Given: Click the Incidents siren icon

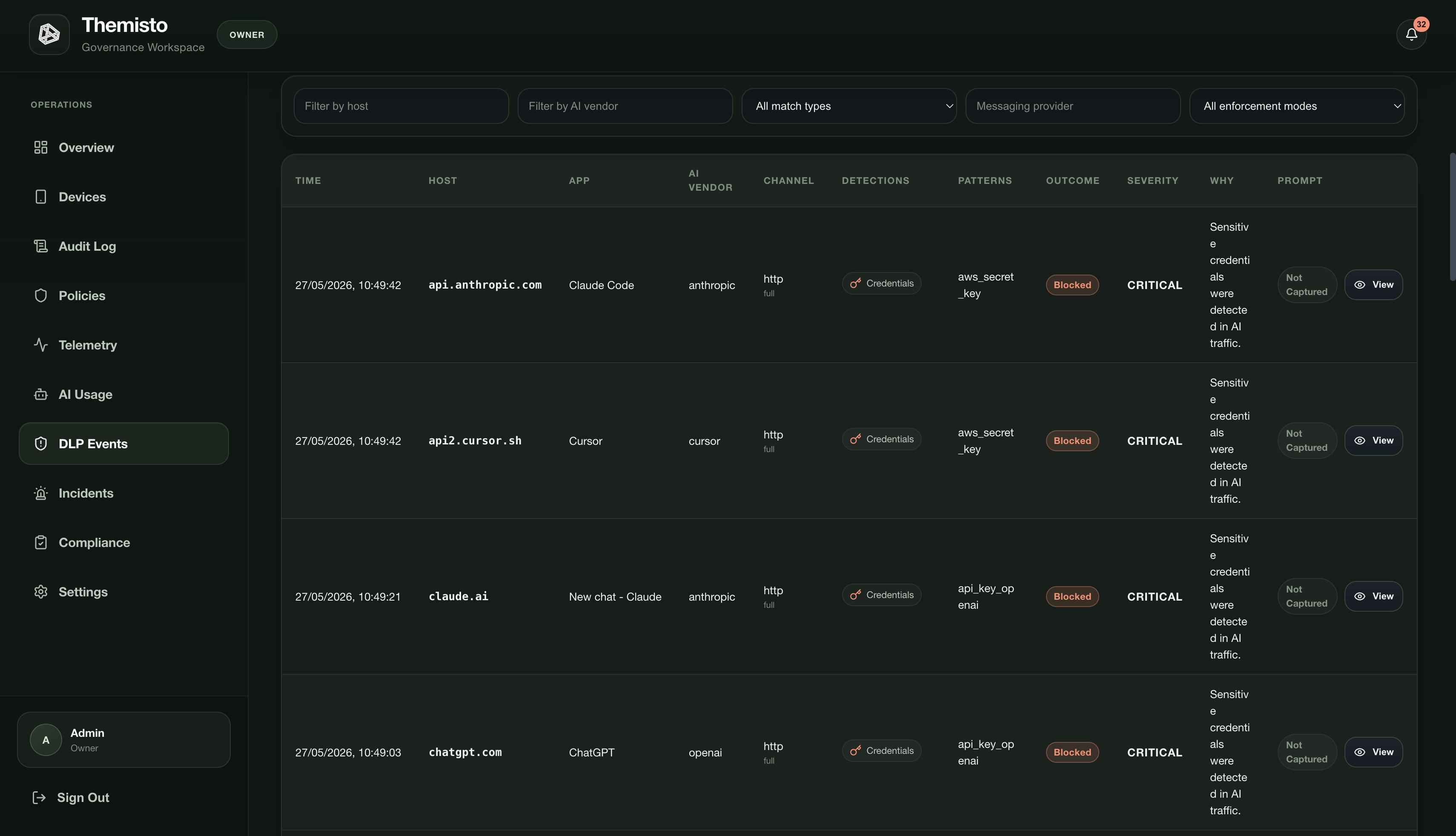Looking at the screenshot, I should click(x=41, y=493).
